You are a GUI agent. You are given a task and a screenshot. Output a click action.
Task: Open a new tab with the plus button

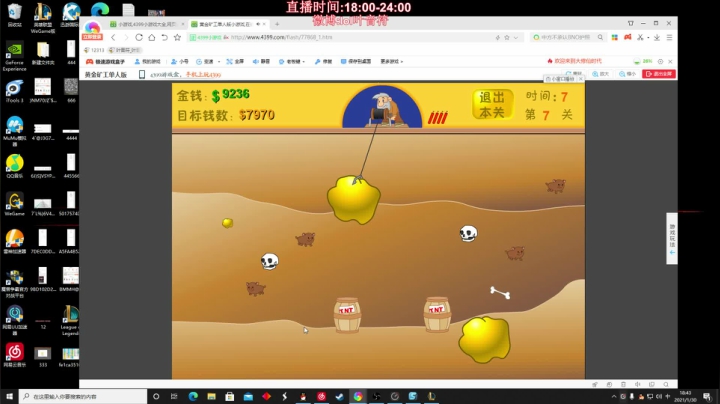click(x=277, y=24)
